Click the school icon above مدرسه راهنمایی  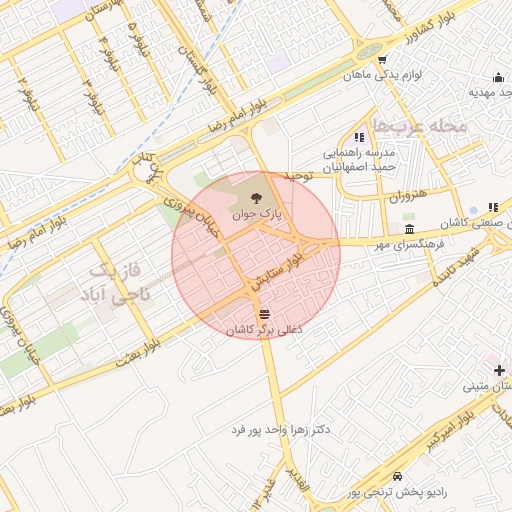(x=359, y=137)
